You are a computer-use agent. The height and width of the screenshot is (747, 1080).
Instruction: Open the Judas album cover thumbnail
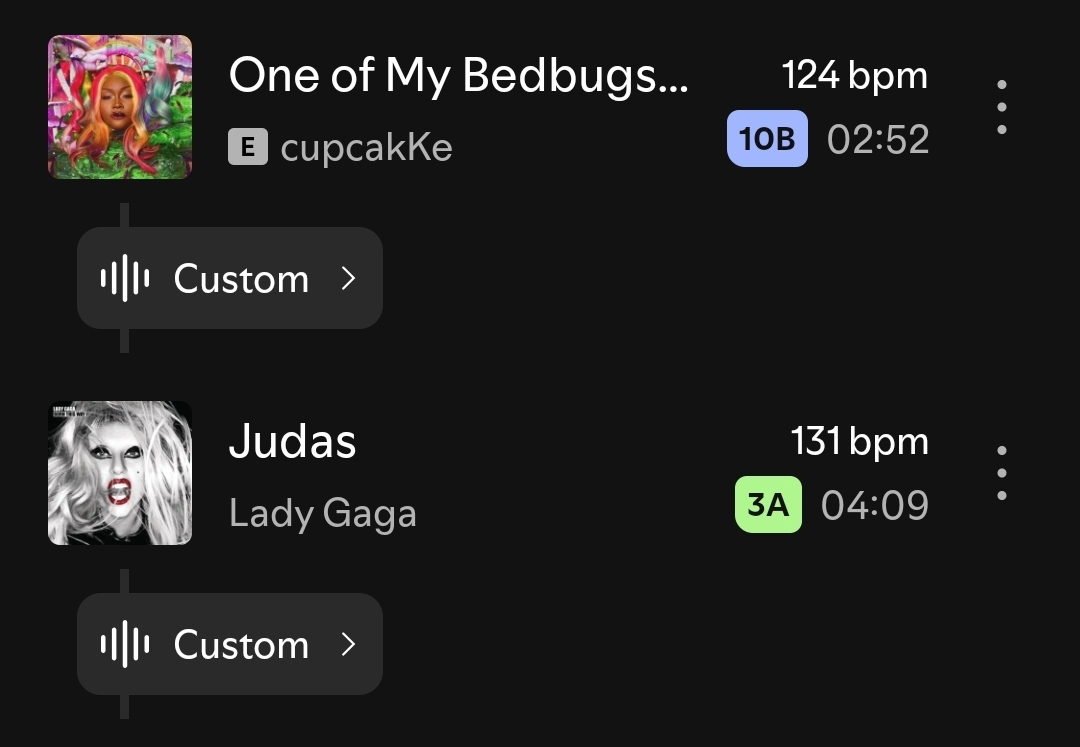[x=120, y=473]
